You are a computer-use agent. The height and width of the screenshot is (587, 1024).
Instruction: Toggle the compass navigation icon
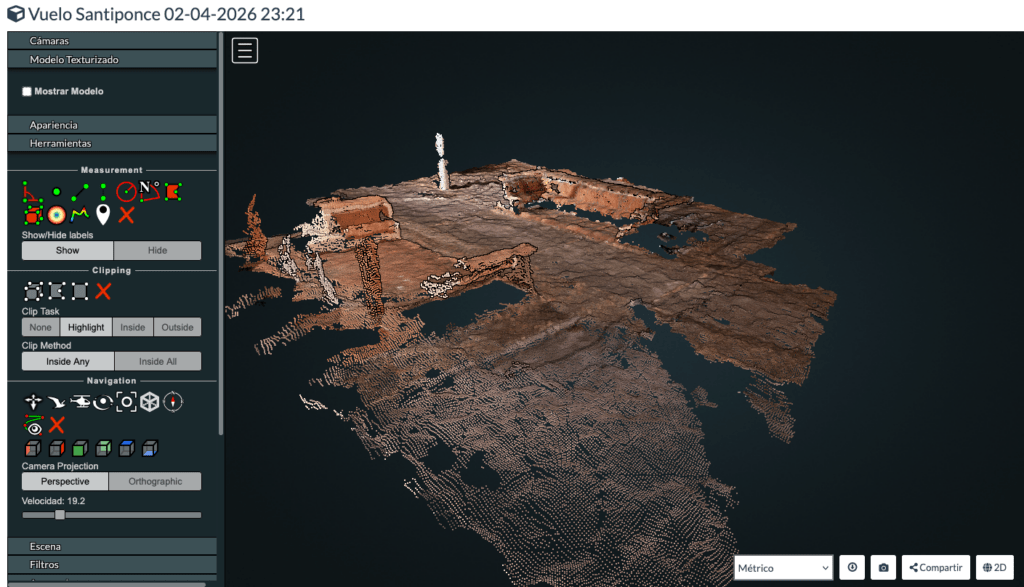click(x=173, y=402)
